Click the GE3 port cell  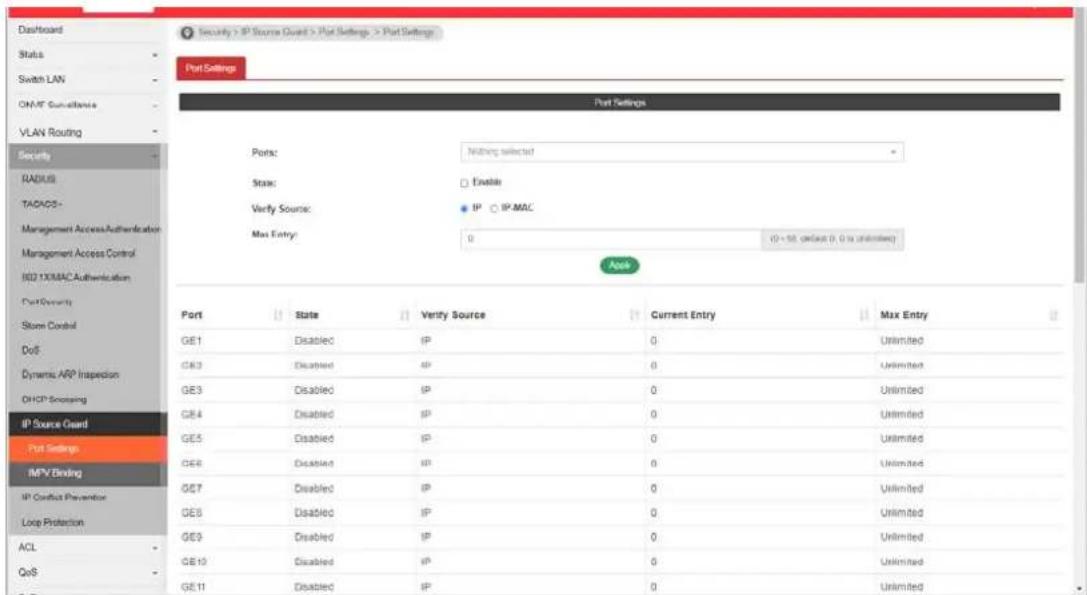click(x=191, y=390)
